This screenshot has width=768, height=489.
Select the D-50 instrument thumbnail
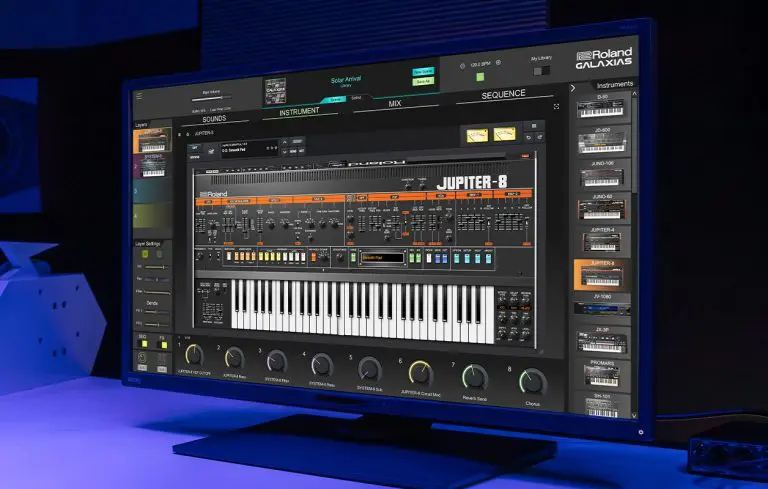tap(604, 111)
